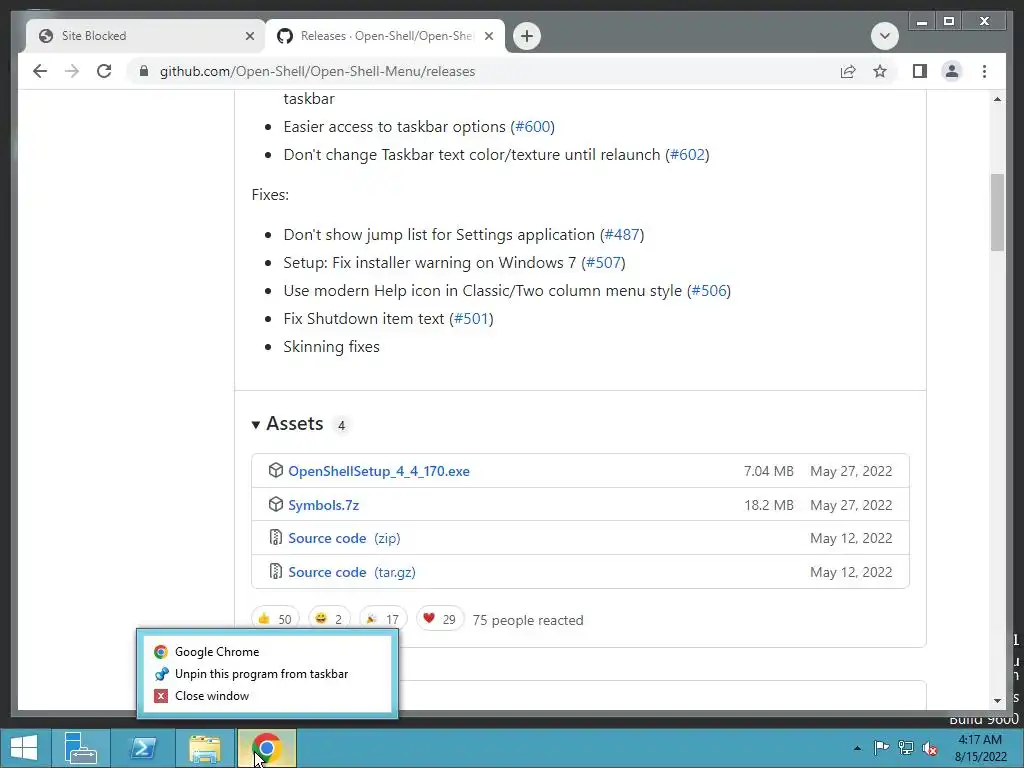This screenshot has width=1024, height=768.
Task: Open issue link #602
Action: tap(687, 155)
